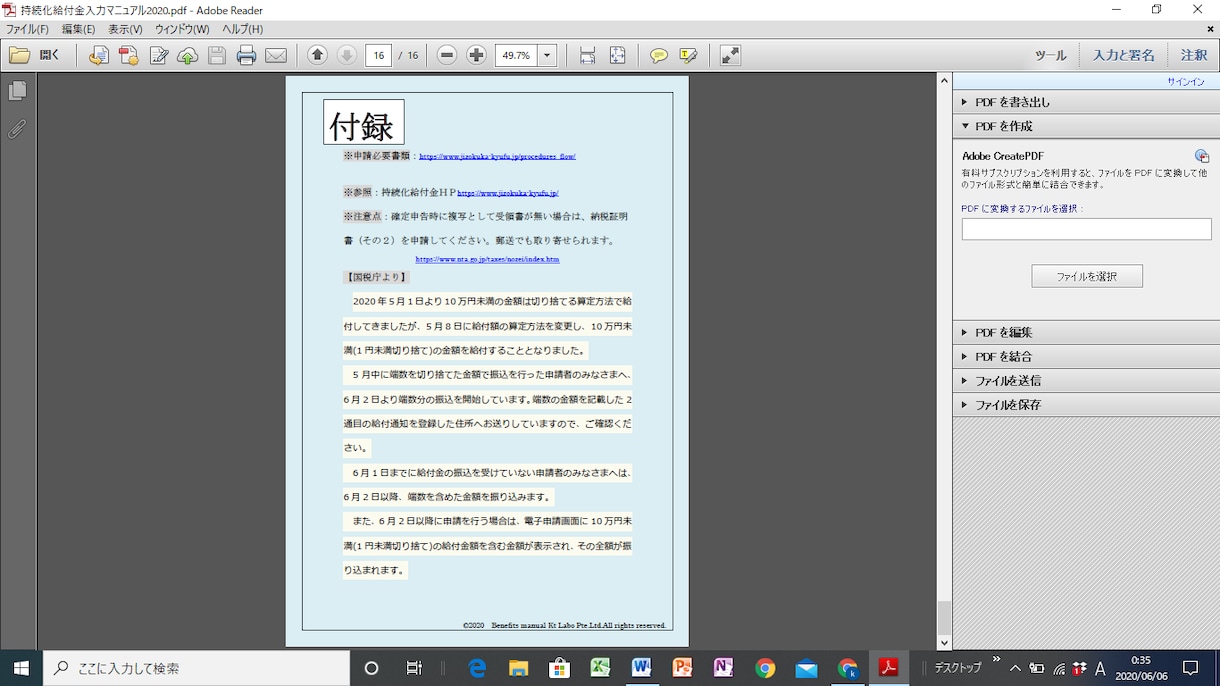Screen dimensions: 1220x686
Task: Click the taskbar search box
Action: coord(196,668)
